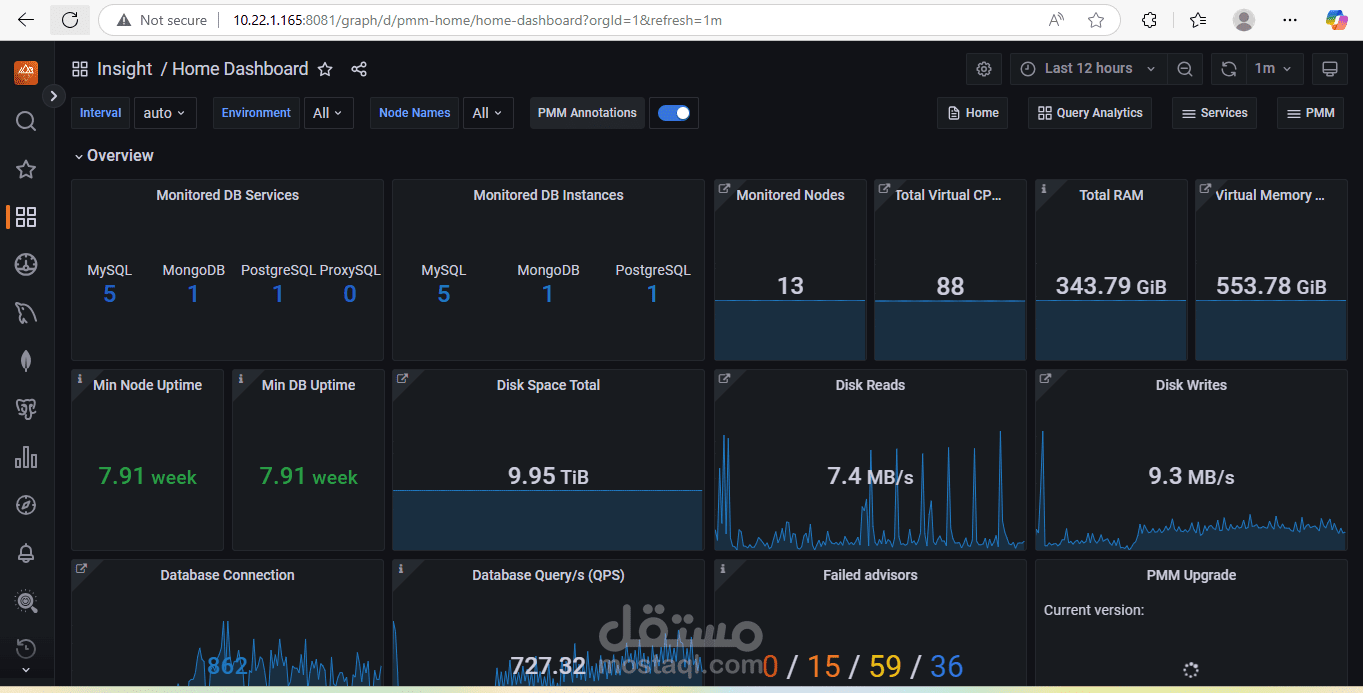Open dashboard settings gear icon

point(984,69)
